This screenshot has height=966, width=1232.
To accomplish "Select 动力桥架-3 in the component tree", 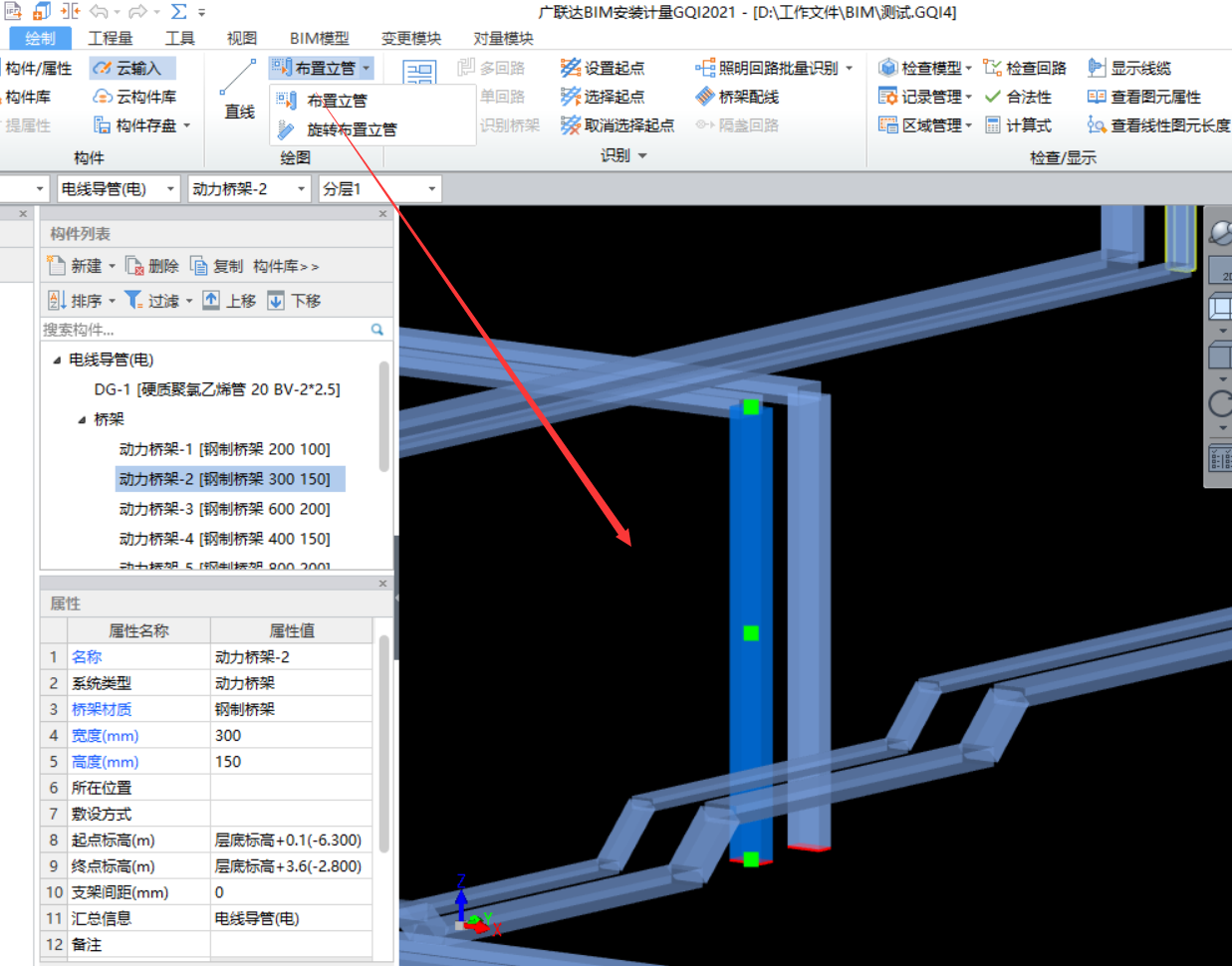I will click(x=224, y=509).
